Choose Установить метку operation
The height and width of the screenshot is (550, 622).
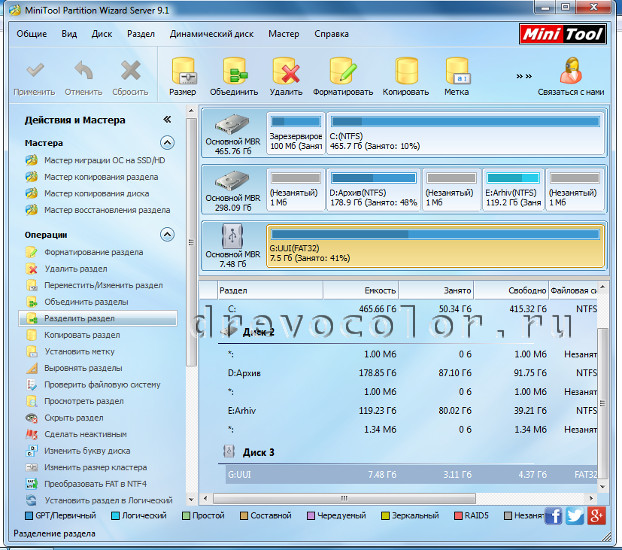(70, 352)
